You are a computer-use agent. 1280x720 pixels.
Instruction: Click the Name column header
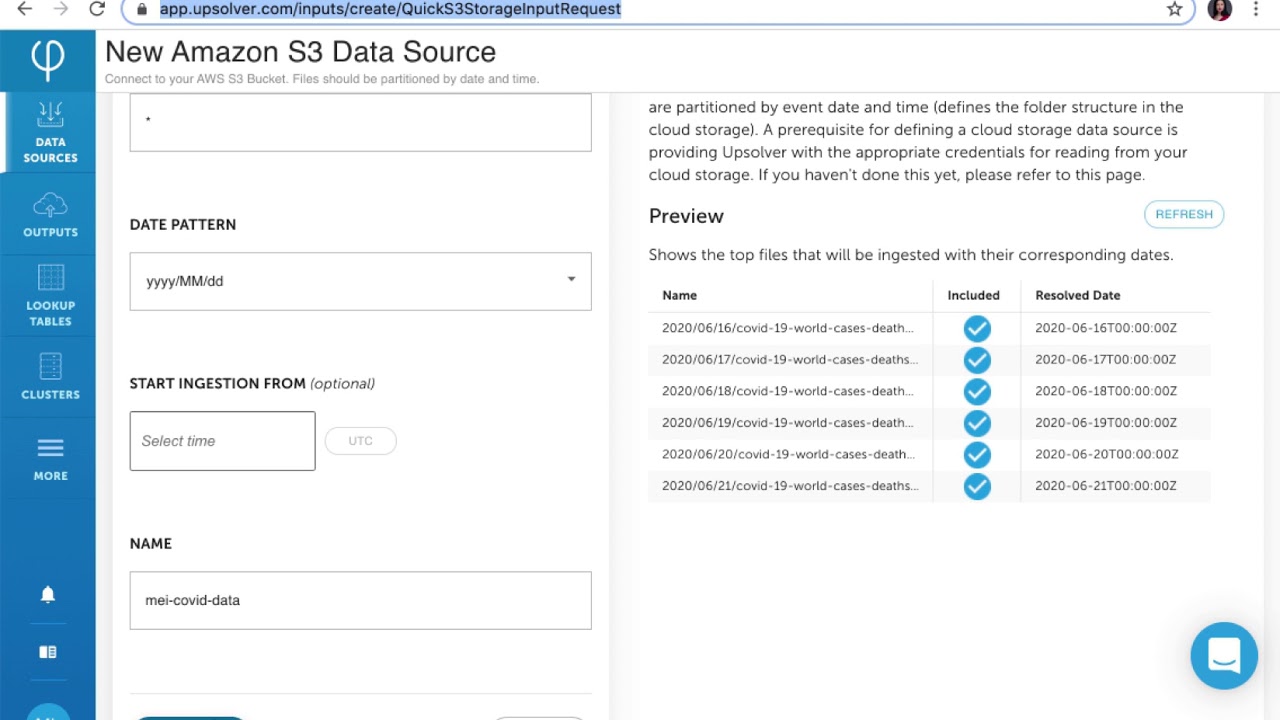[679, 295]
